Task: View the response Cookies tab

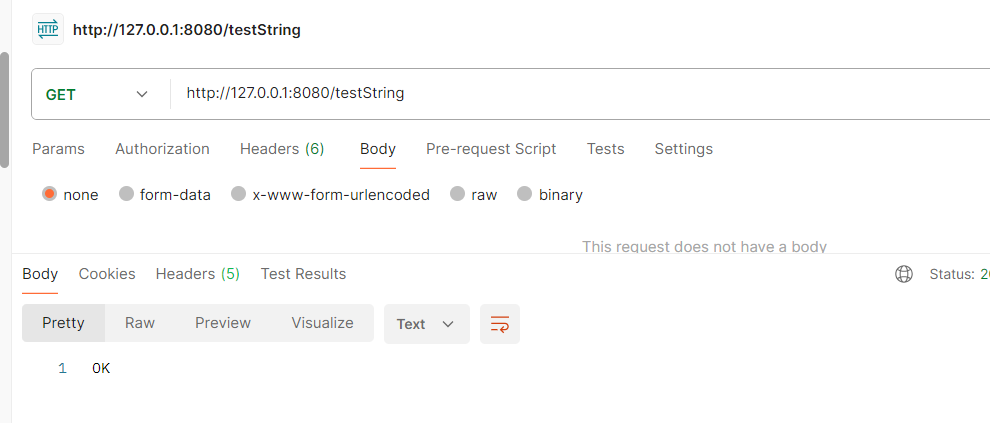Action: (107, 274)
